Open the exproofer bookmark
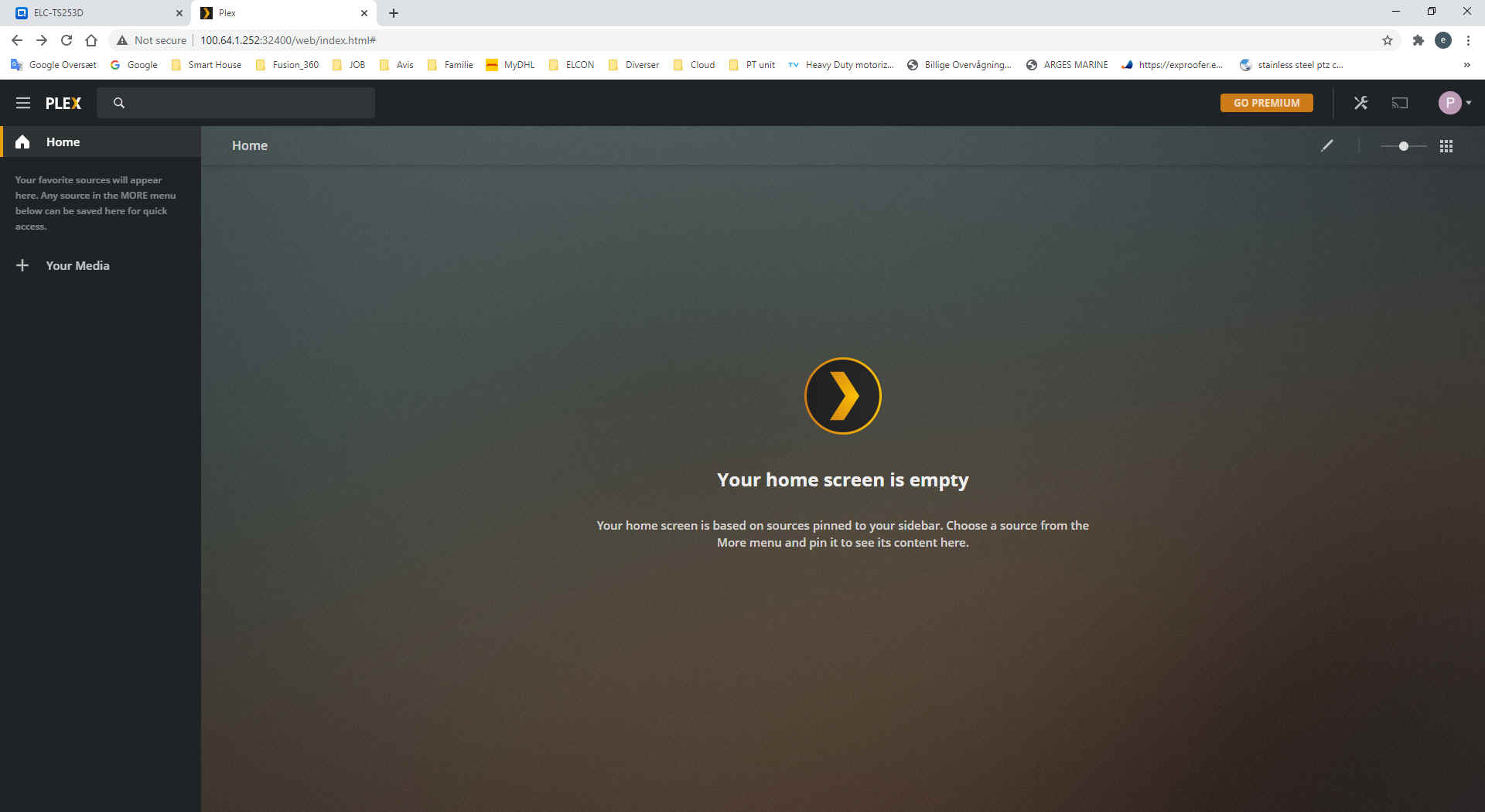Viewport: 1485px width, 812px height. 1173,65
